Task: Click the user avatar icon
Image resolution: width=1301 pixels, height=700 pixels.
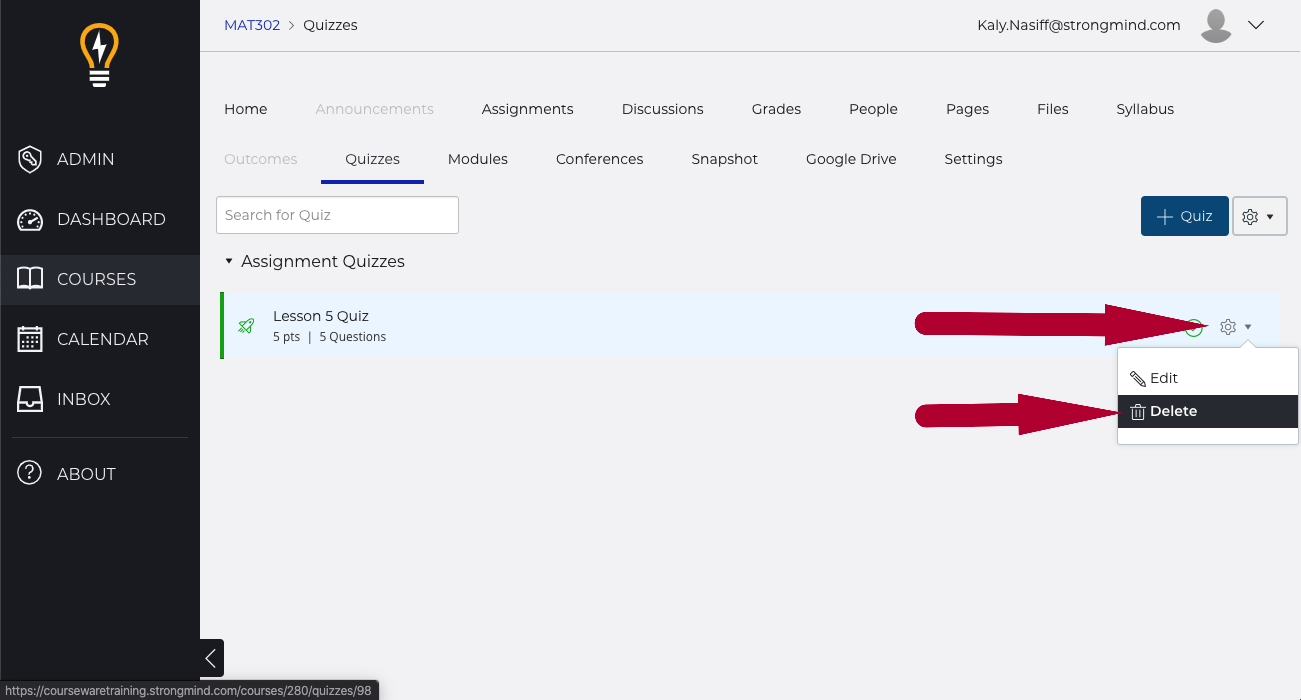Action: tap(1215, 26)
